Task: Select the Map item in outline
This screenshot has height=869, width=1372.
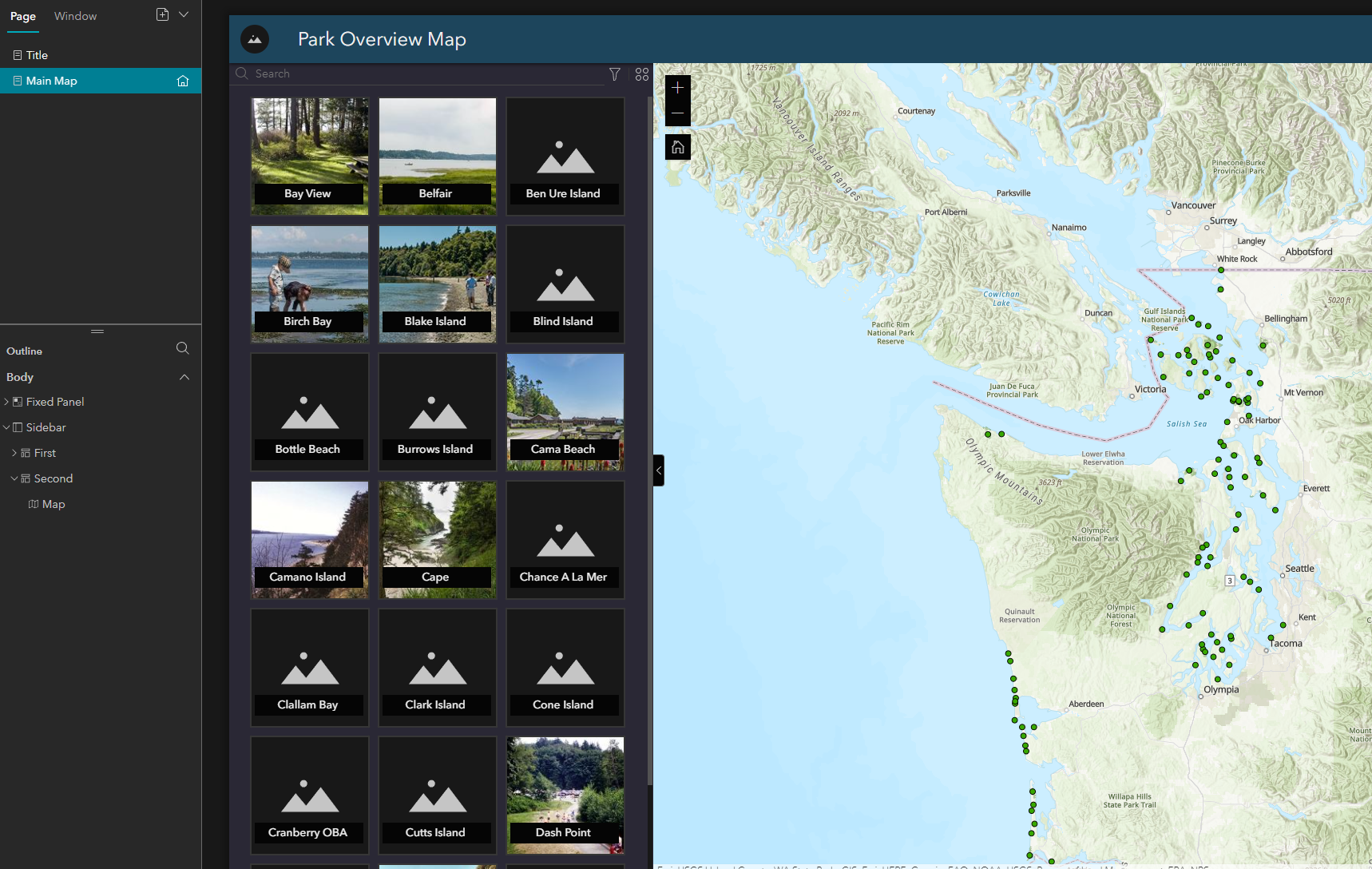Action: (x=54, y=504)
